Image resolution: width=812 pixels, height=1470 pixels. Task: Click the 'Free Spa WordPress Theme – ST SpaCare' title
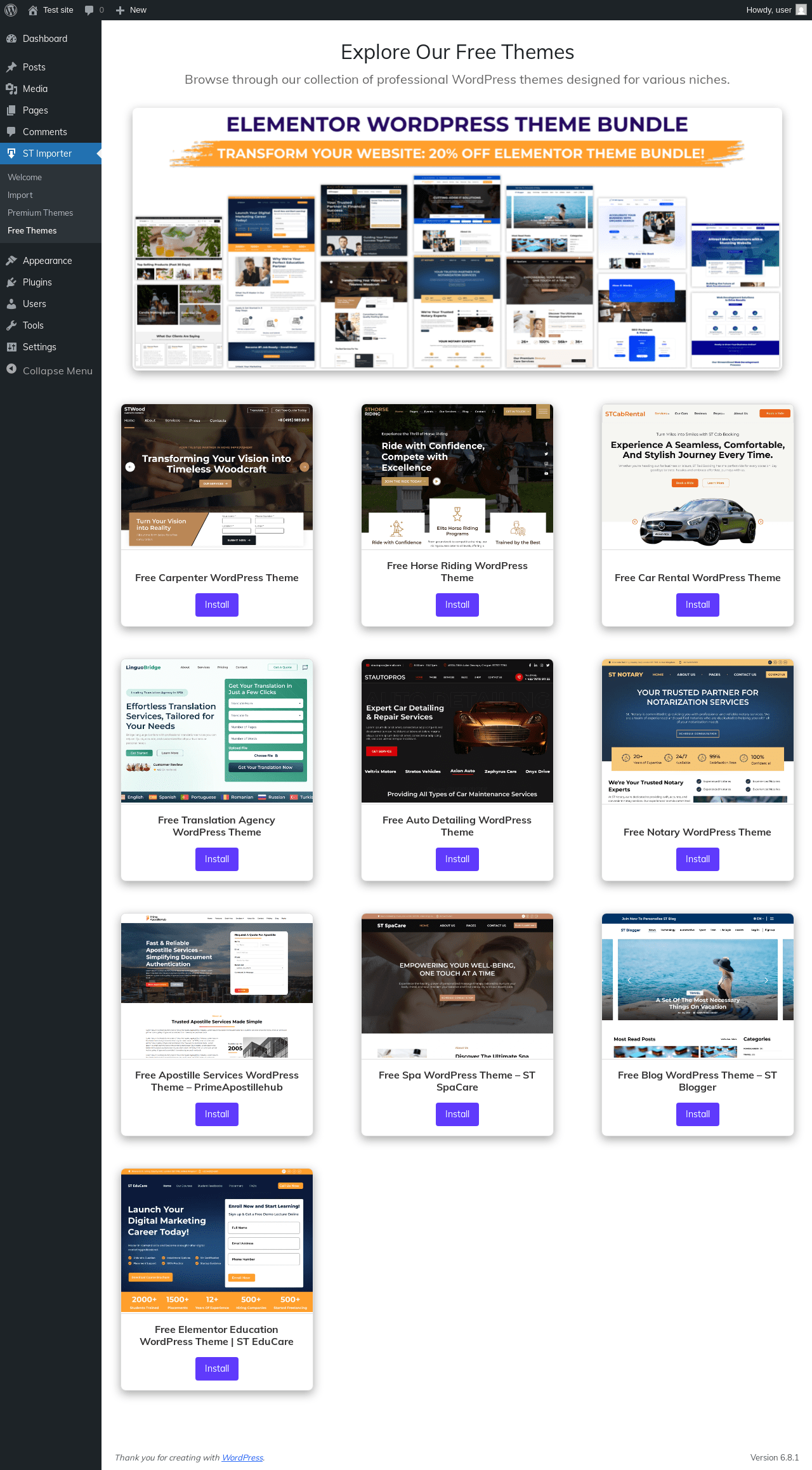tap(457, 1081)
